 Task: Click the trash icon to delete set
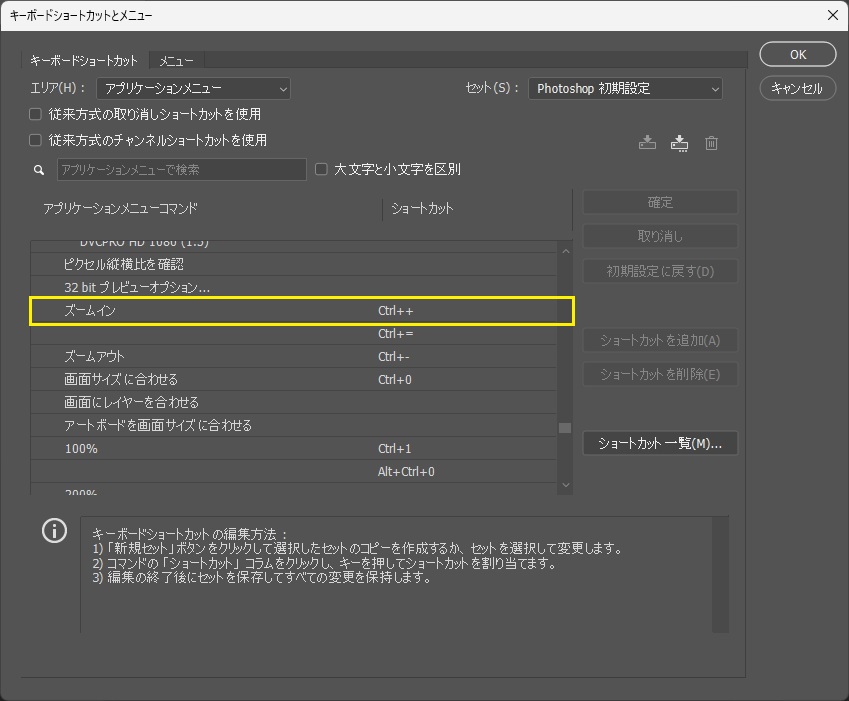coord(711,143)
